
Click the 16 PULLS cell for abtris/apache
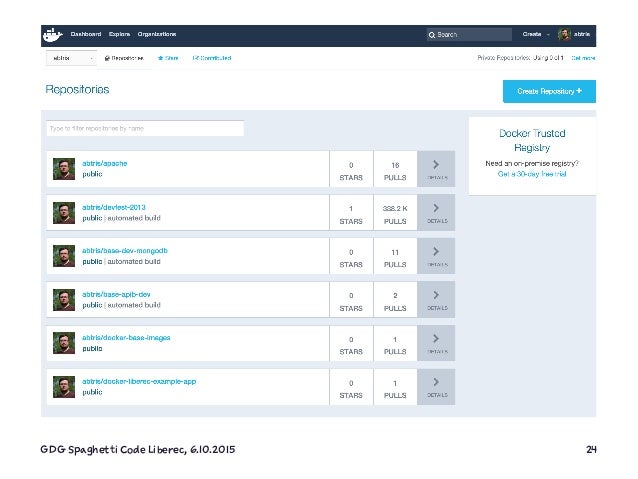pyautogui.click(x=395, y=169)
